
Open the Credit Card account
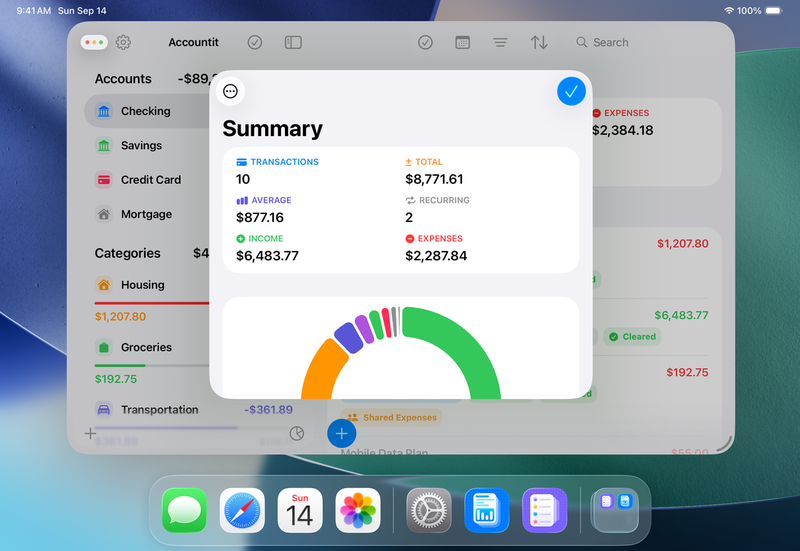150,180
